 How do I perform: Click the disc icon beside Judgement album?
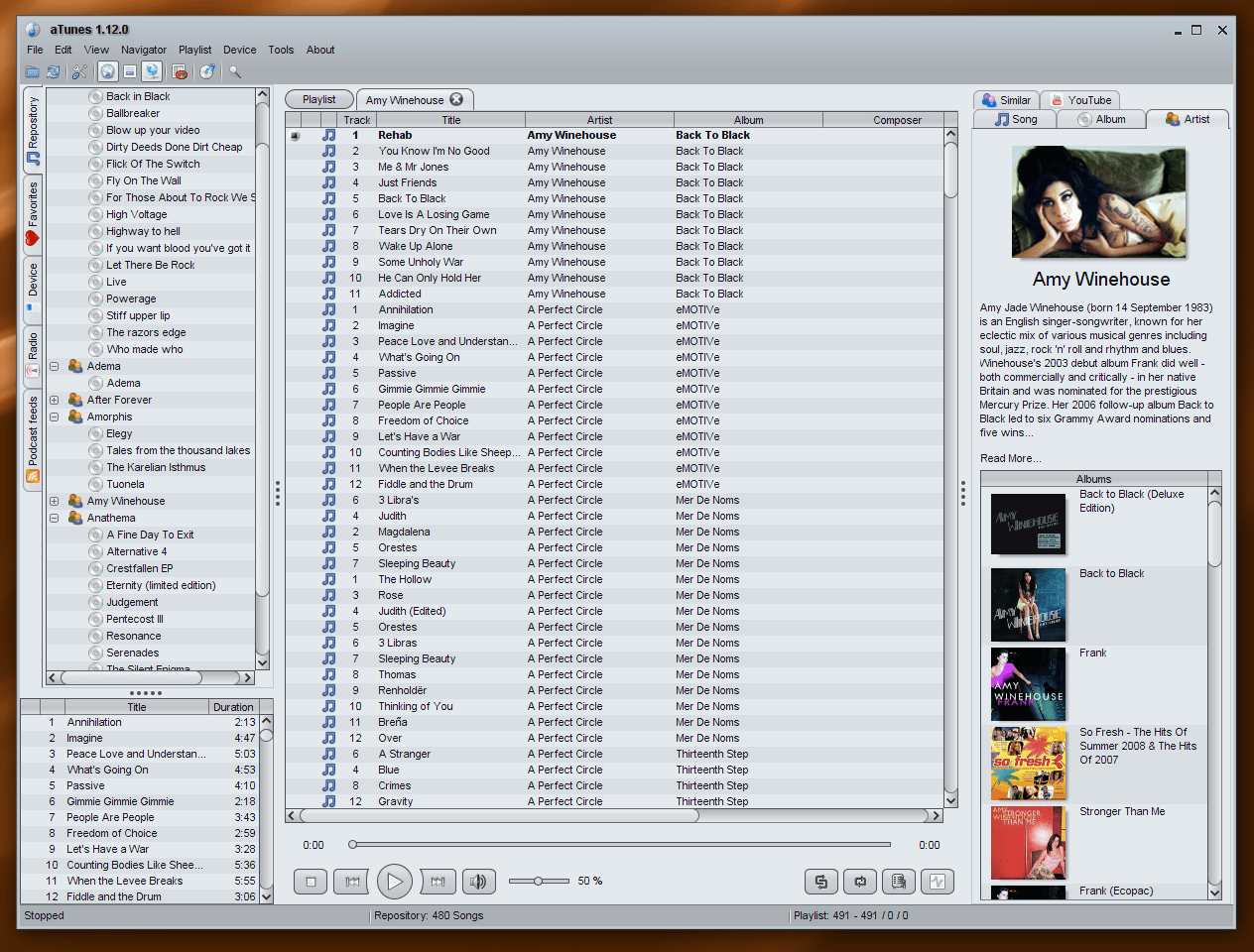(96, 602)
